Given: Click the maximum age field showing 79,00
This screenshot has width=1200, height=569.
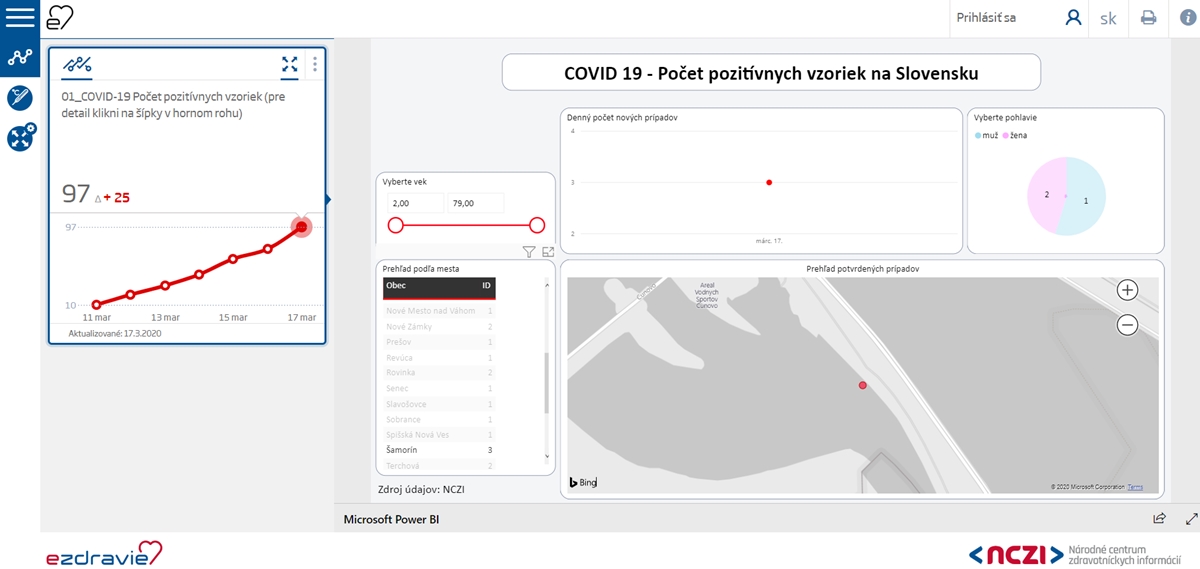Looking at the screenshot, I should tap(476, 203).
